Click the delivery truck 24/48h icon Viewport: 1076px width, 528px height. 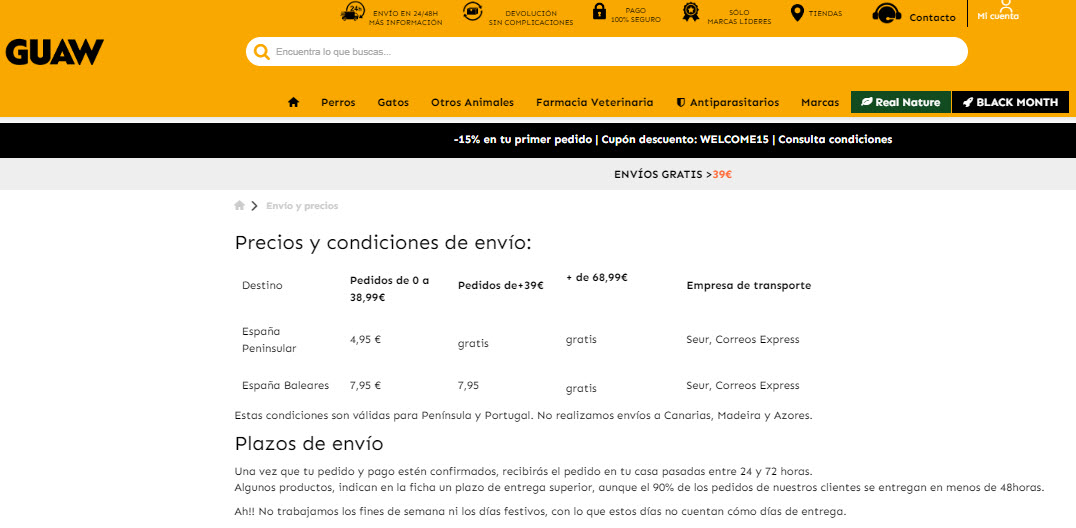(x=352, y=12)
